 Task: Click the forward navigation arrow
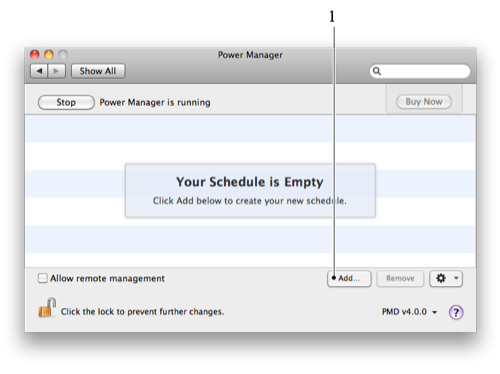(57, 71)
